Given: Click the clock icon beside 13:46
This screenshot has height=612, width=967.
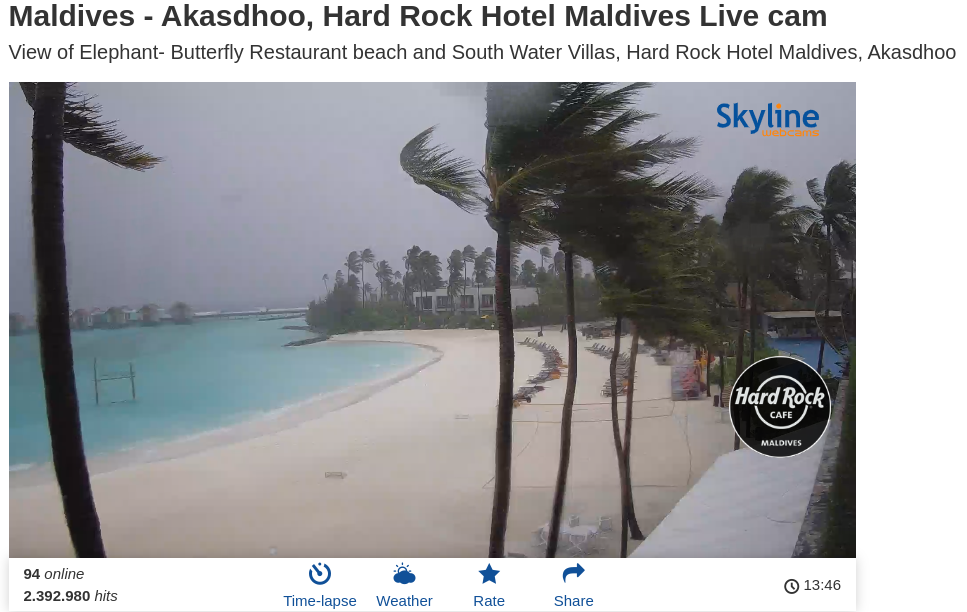Looking at the screenshot, I should click(x=791, y=586).
